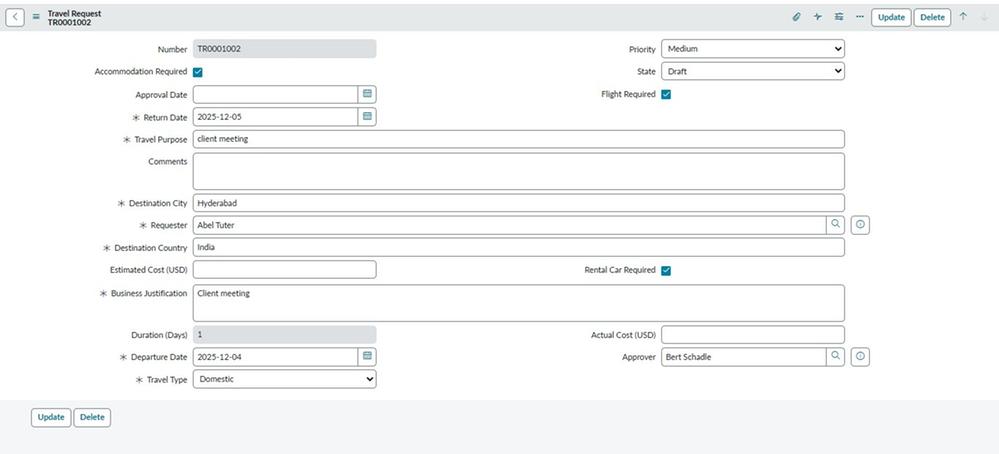999x454 pixels.
Task: Toggle the Flight Required checkbox
Action: click(x=666, y=95)
